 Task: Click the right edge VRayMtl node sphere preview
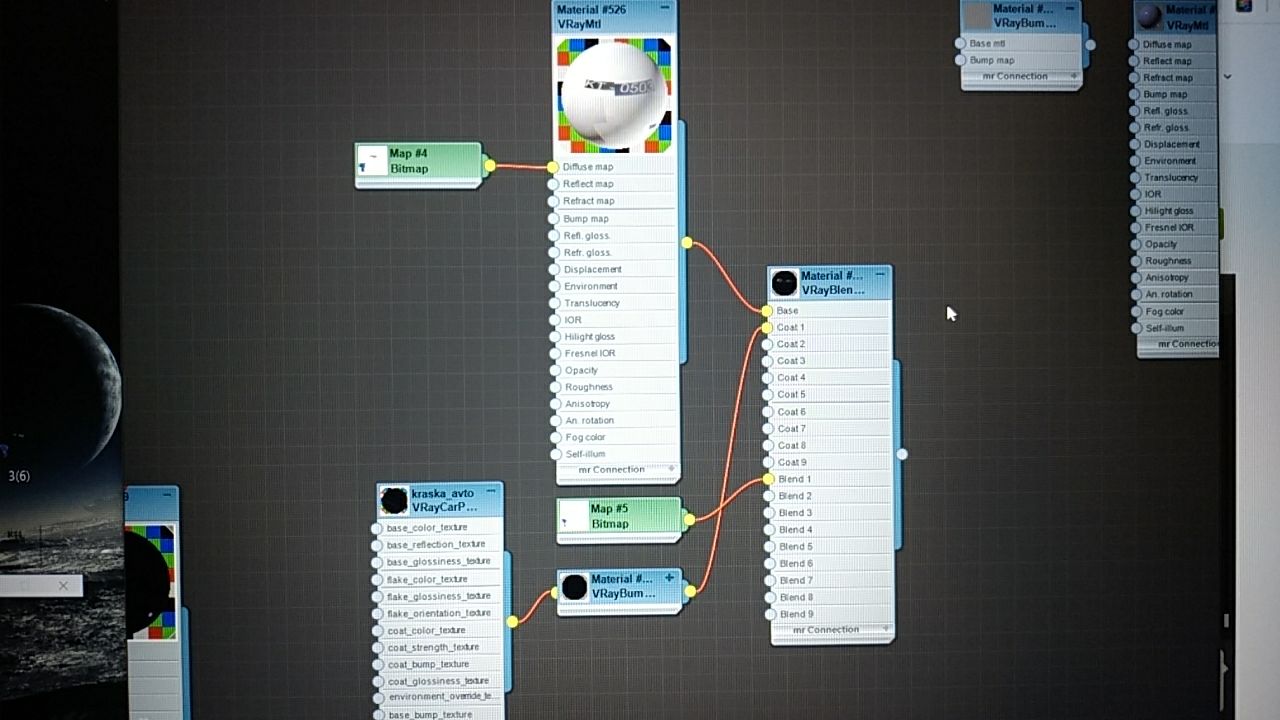pyautogui.click(x=1150, y=16)
